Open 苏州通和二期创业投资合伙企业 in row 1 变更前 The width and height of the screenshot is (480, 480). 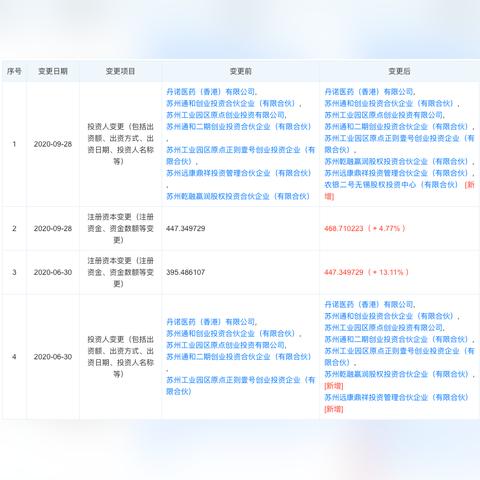[239, 127]
